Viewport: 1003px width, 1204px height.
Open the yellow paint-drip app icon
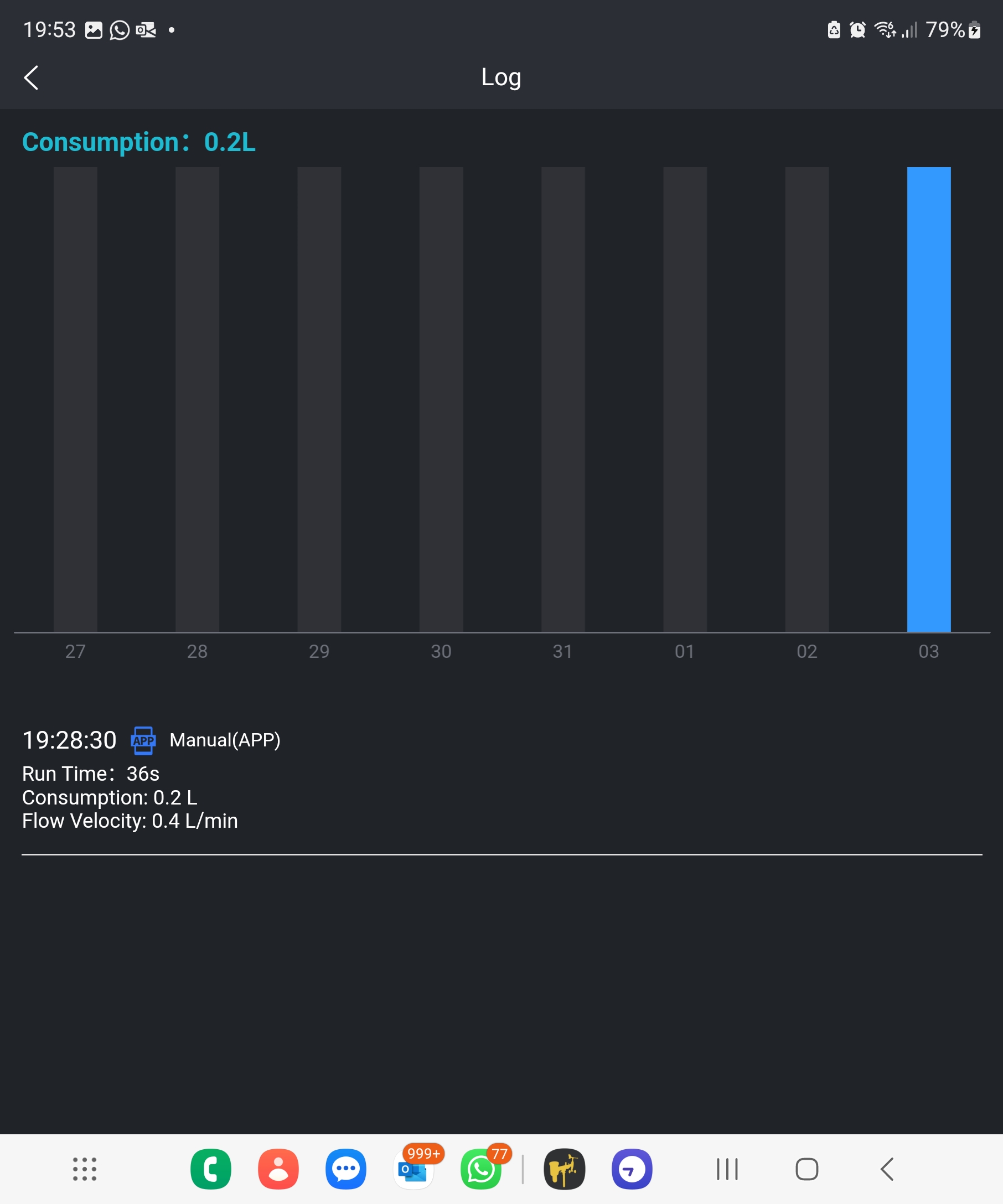pyautogui.click(x=564, y=1169)
